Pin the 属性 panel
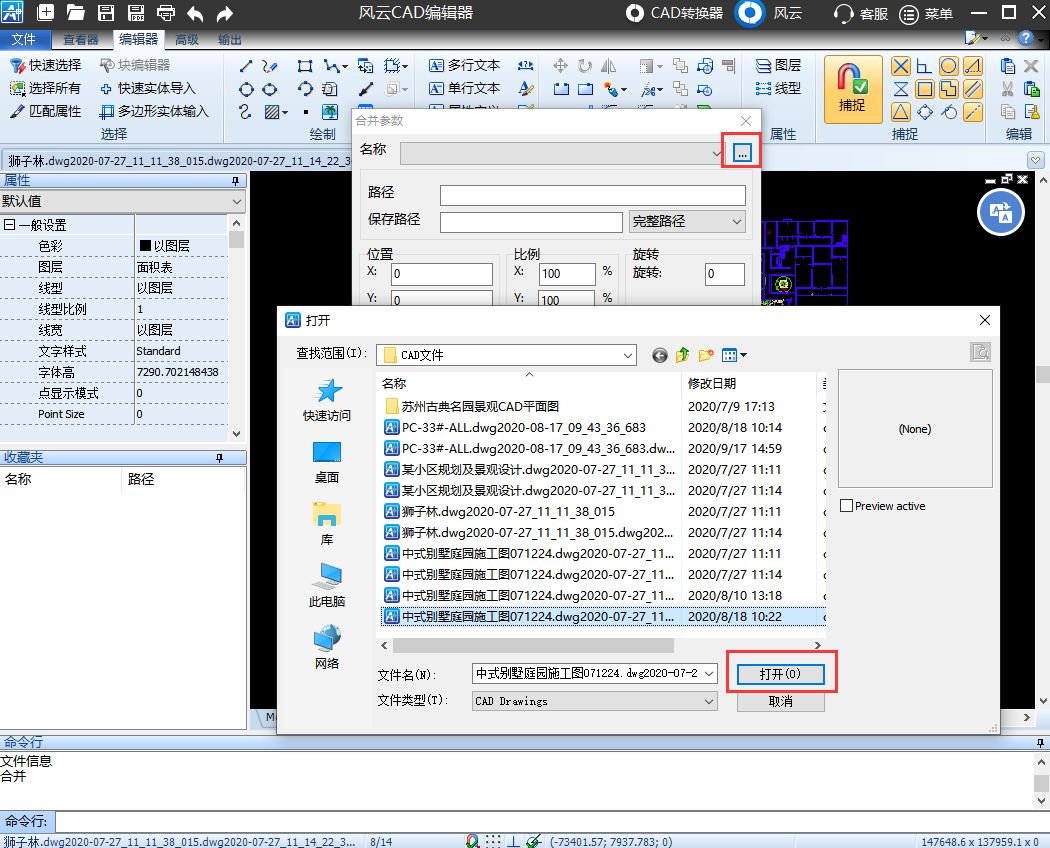The height and width of the screenshot is (848, 1050). (x=235, y=181)
